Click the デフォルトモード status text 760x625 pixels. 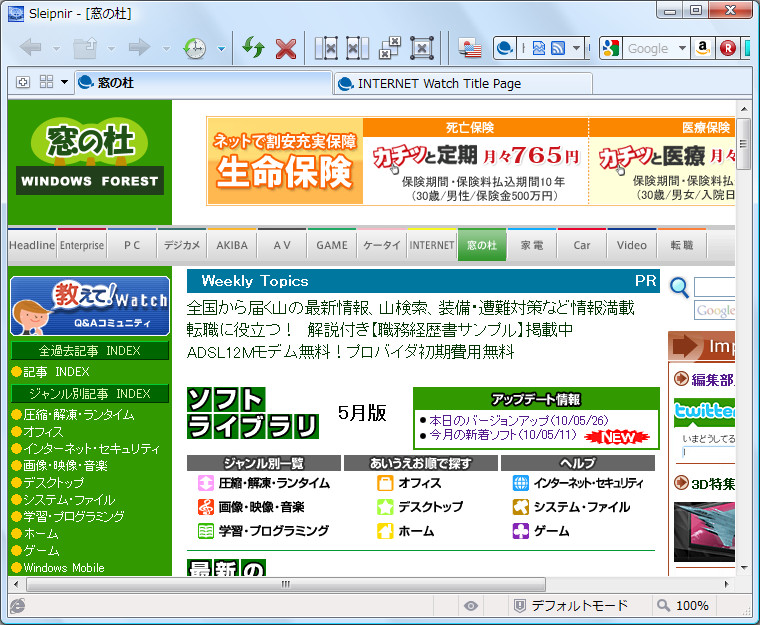point(579,606)
